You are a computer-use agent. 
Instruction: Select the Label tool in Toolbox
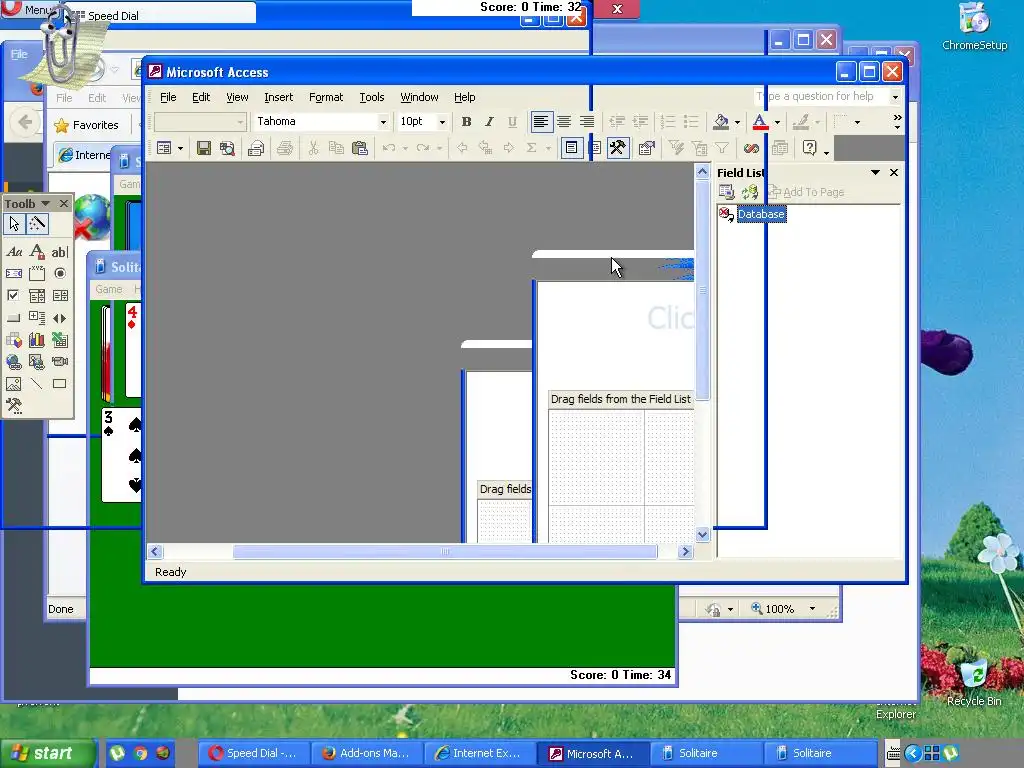14,251
